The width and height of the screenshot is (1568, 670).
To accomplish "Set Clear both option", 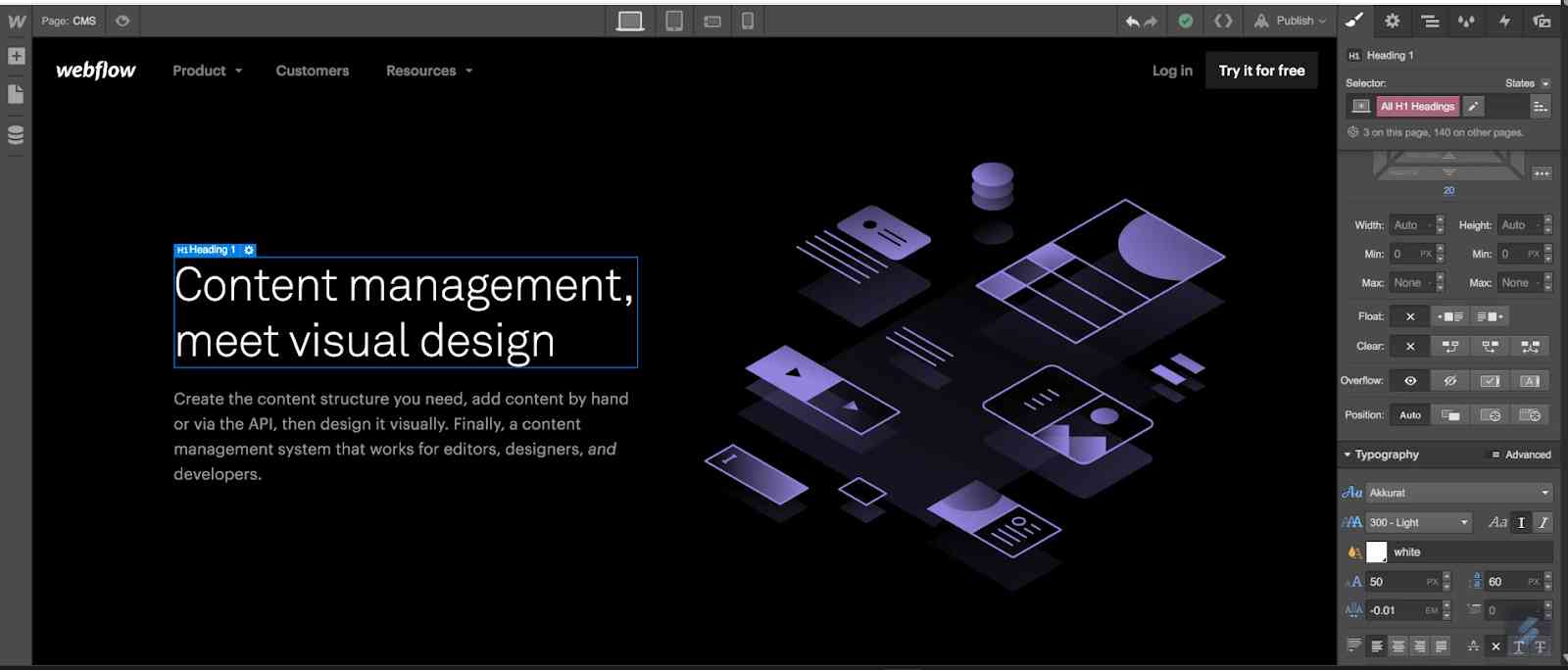I will 1530,347.
